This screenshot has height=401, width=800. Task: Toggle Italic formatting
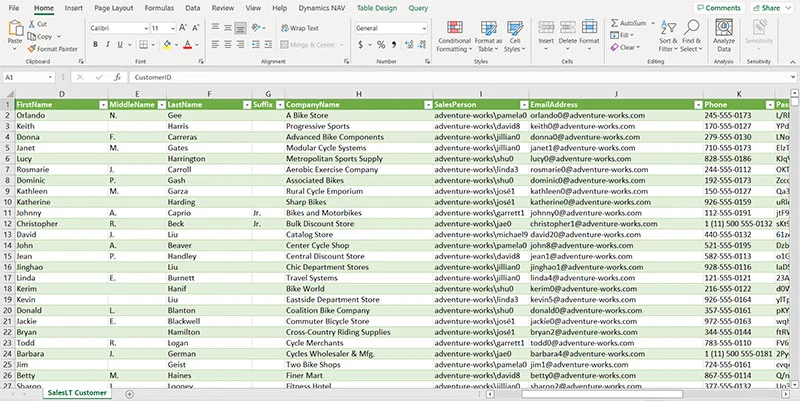(x=108, y=45)
